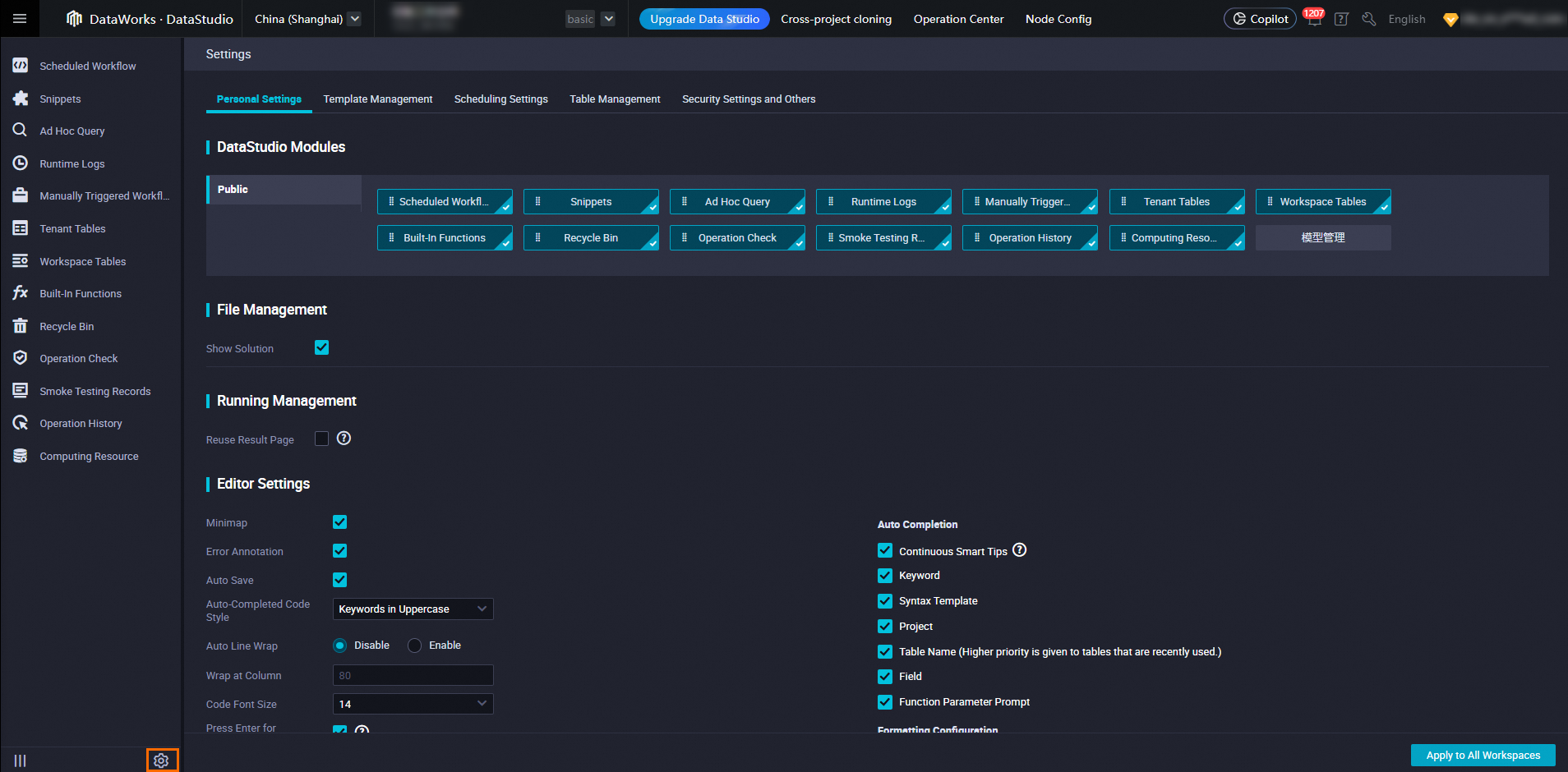Go to Operation Center
The width and height of the screenshot is (1568, 772).
[x=958, y=19]
